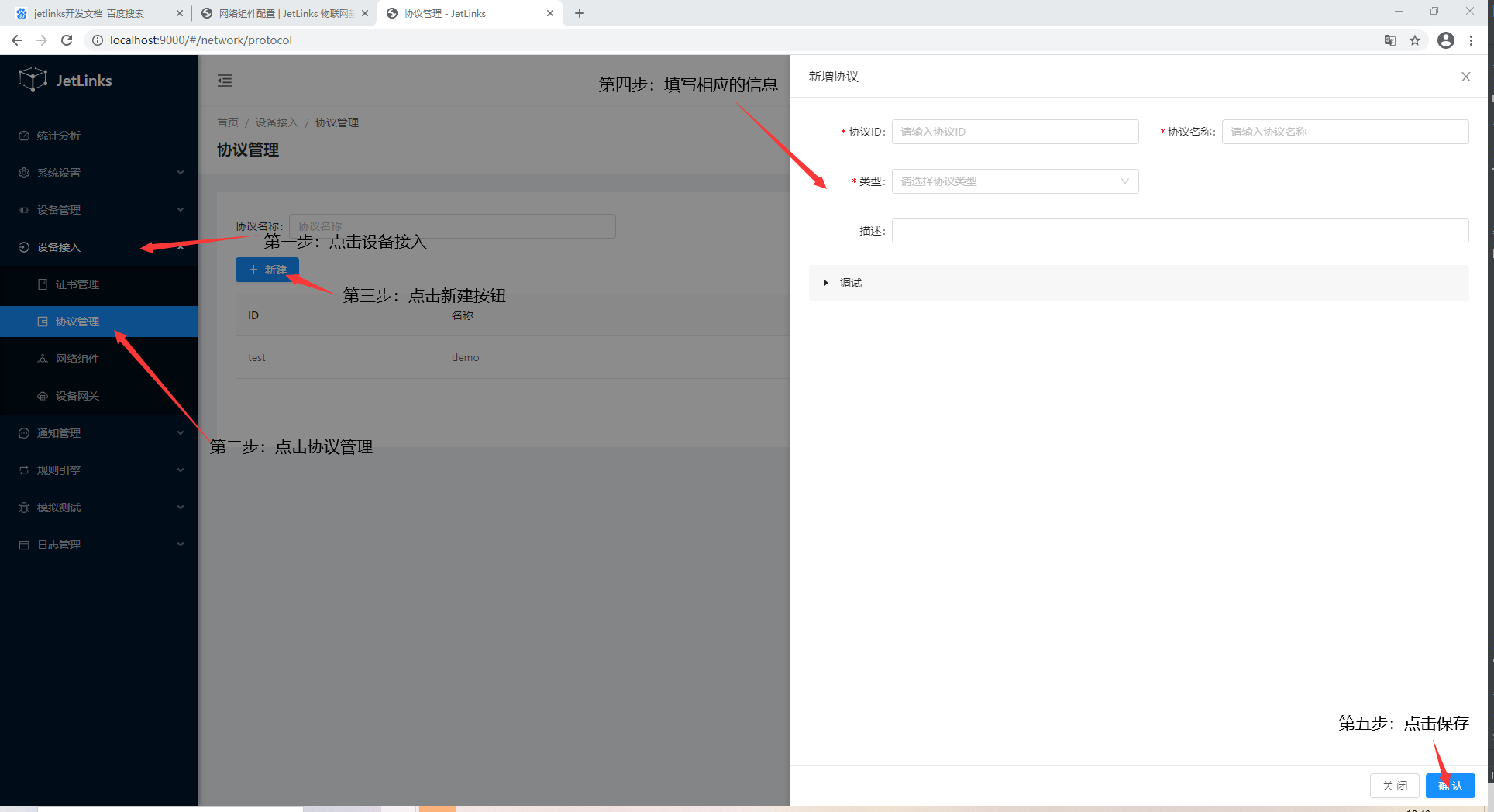1494x812 pixels.
Task: Select 网络组件 in sidebar
Action: pyautogui.click(x=77, y=359)
